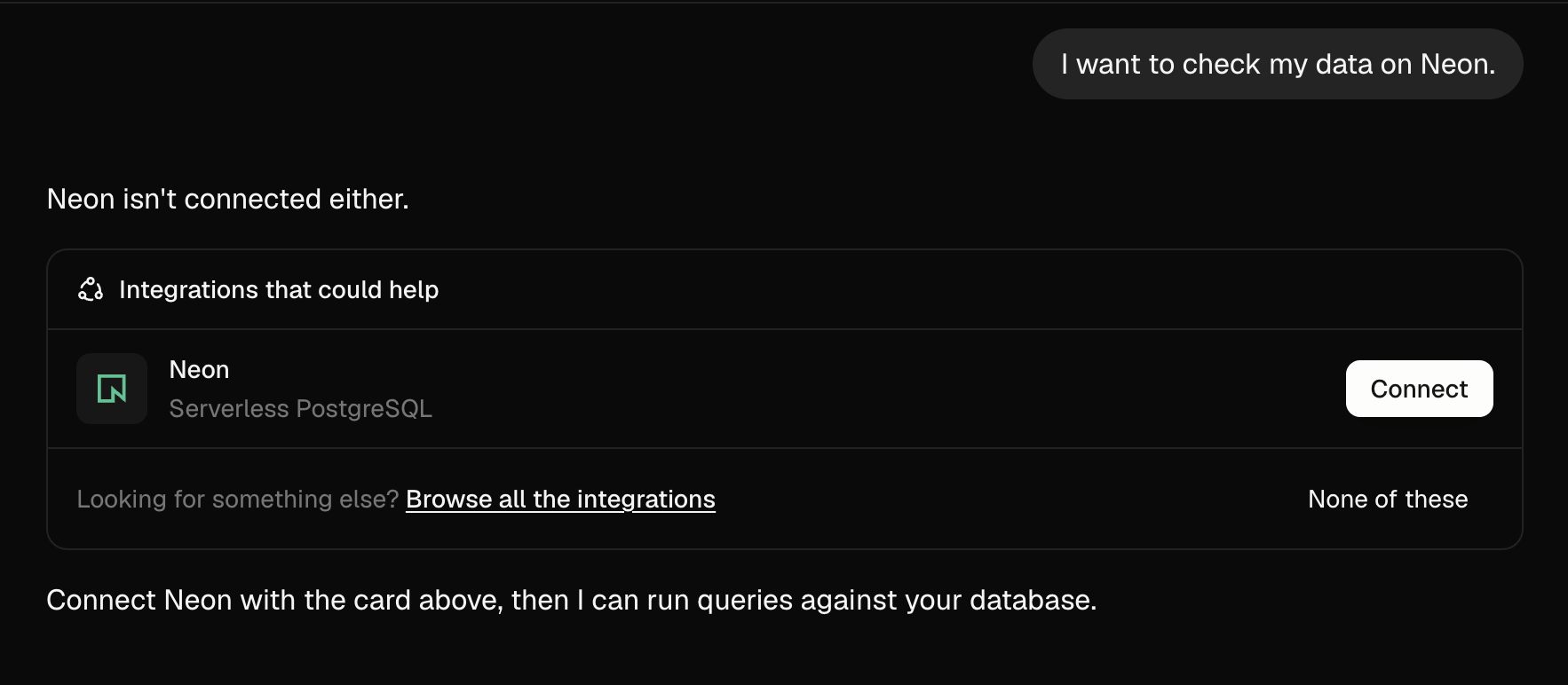
Task: Click the Neon isn't connected either reply
Action: pyautogui.click(x=227, y=199)
